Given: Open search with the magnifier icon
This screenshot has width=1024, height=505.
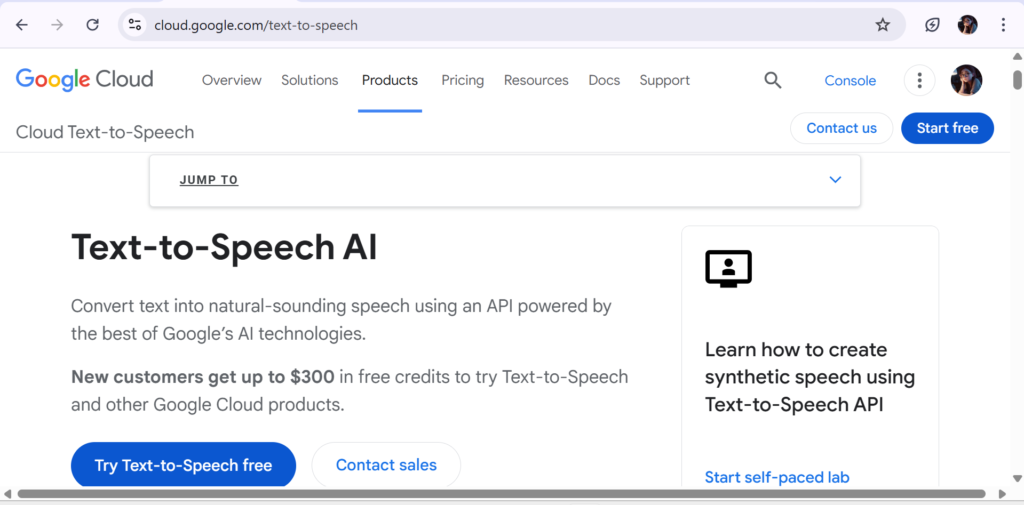Looking at the screenshot, I should tap(773, 80).
